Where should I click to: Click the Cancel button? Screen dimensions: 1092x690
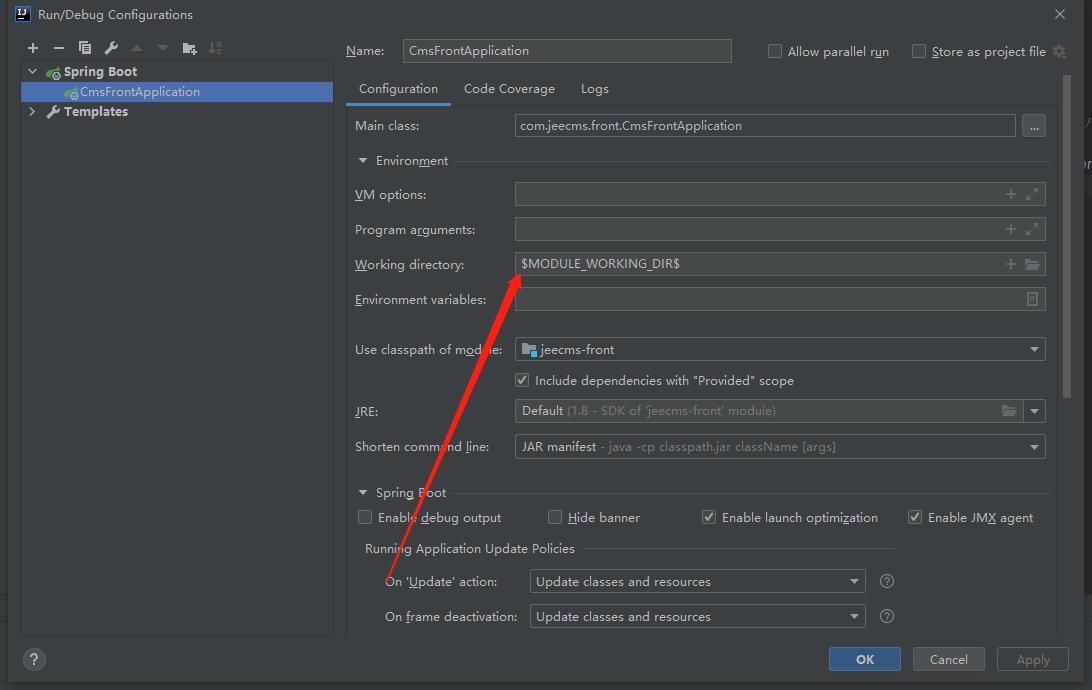pyautogui.click(x=948, y=659)
